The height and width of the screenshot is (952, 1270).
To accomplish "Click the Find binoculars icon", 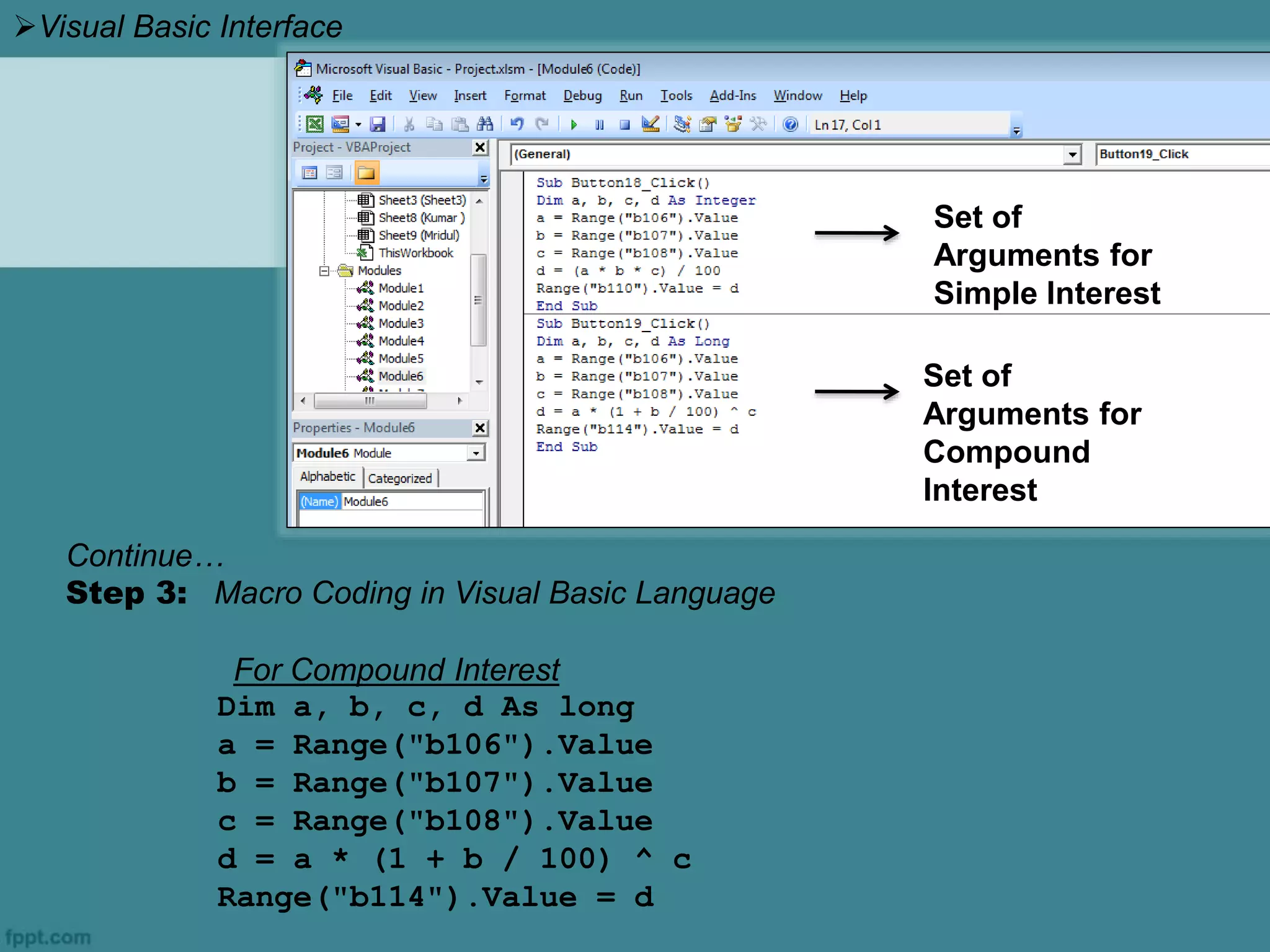I will point(485,125).
